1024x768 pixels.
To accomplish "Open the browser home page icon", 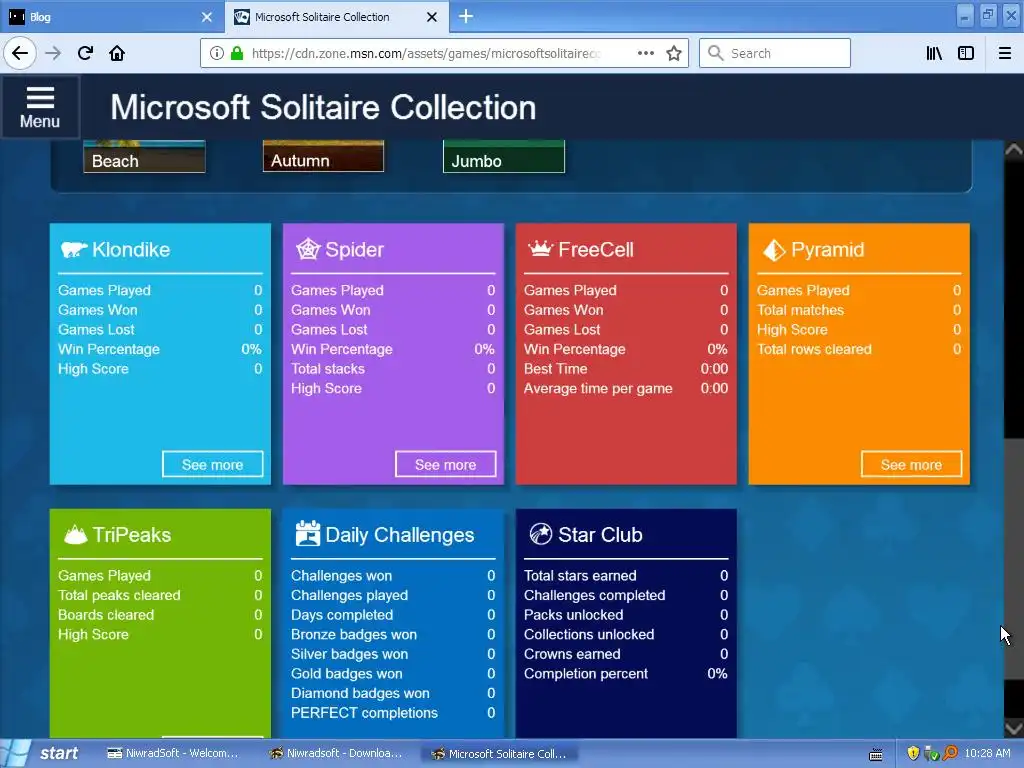I will [117, 53].
